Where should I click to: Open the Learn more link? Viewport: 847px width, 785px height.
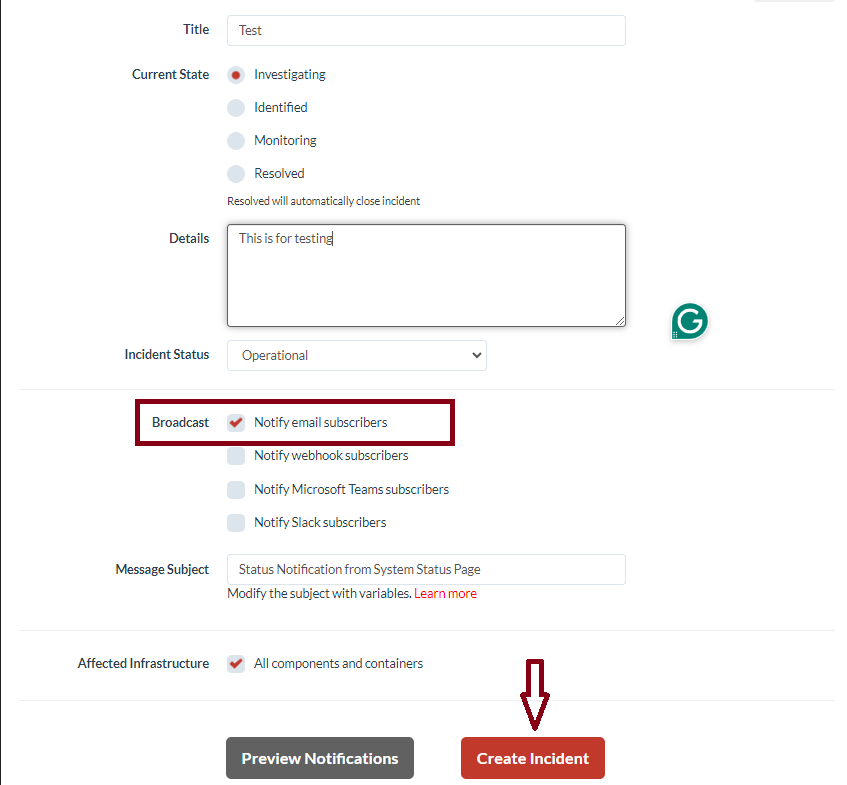tap(445, 593)
